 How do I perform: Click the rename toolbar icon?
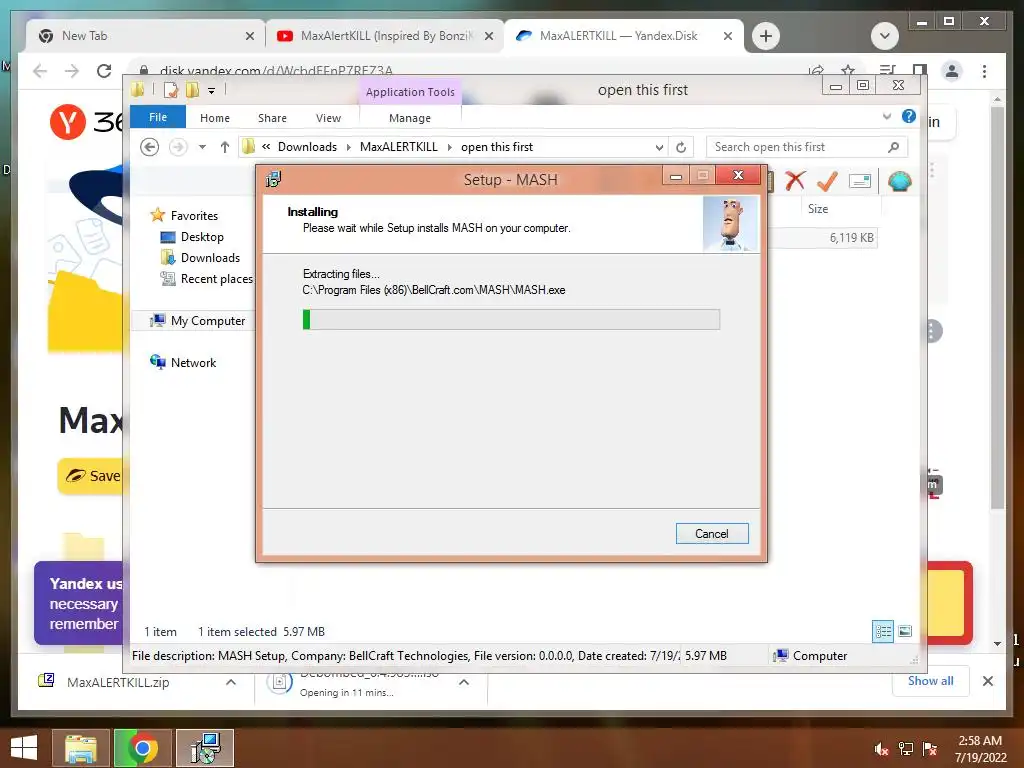pos(859,181)
